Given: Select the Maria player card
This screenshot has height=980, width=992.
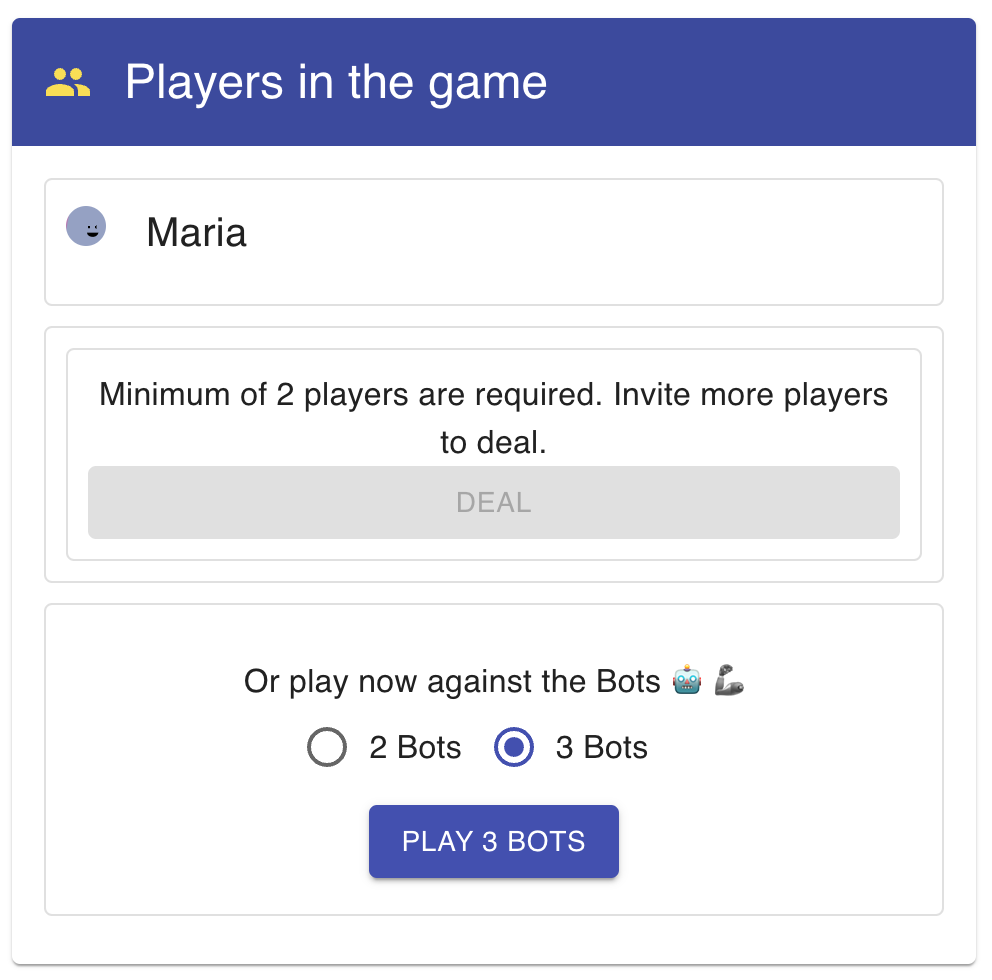Looking at the screenshot, I should [x=493, y=242].
